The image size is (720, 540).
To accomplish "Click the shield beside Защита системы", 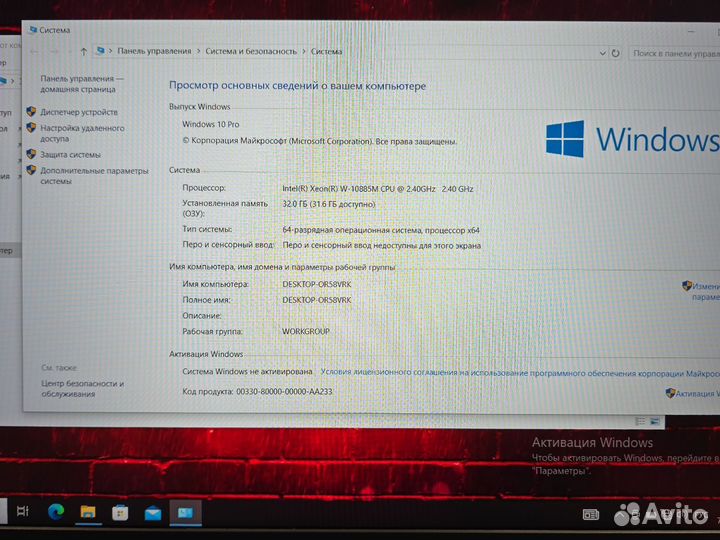I will (x=31, y=154).
